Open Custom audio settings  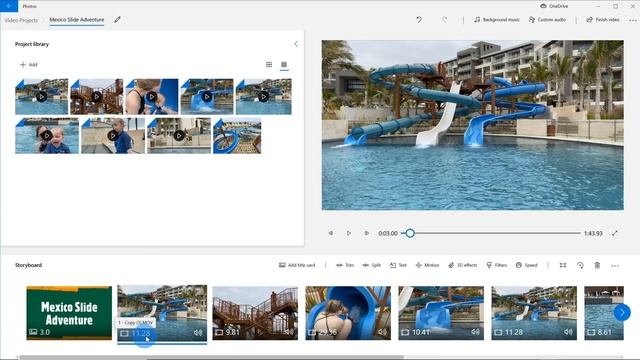coord(547,20)
